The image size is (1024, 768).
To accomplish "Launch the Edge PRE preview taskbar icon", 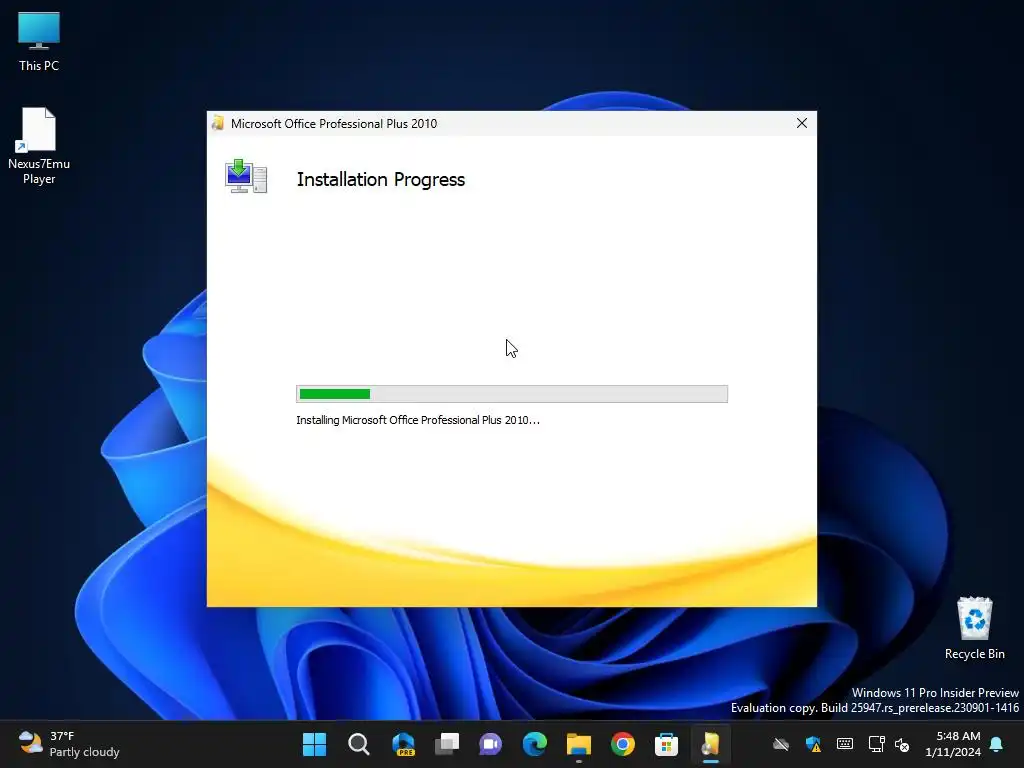I will coord(403,744).
